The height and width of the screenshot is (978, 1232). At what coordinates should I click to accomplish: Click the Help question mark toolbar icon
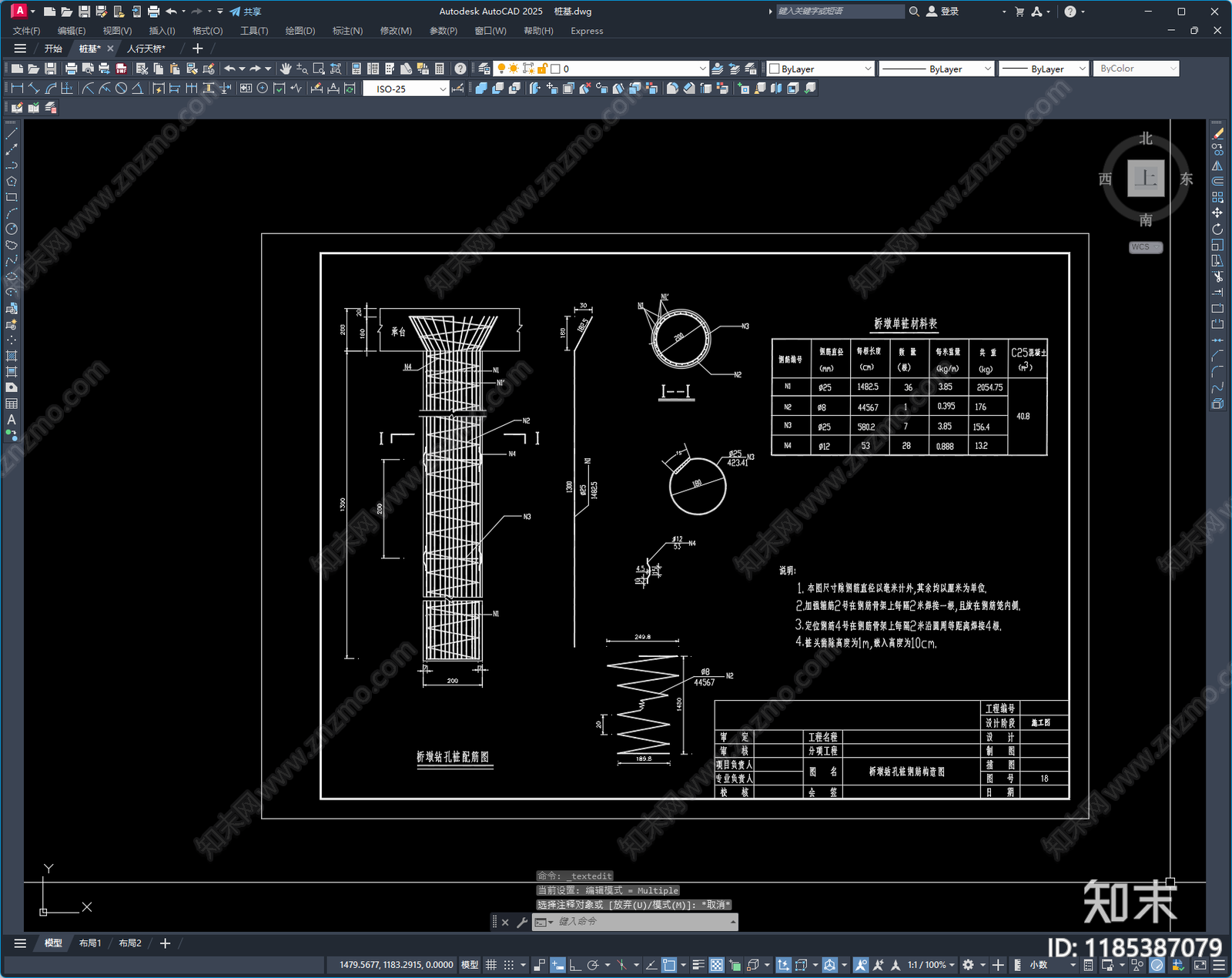460,69
